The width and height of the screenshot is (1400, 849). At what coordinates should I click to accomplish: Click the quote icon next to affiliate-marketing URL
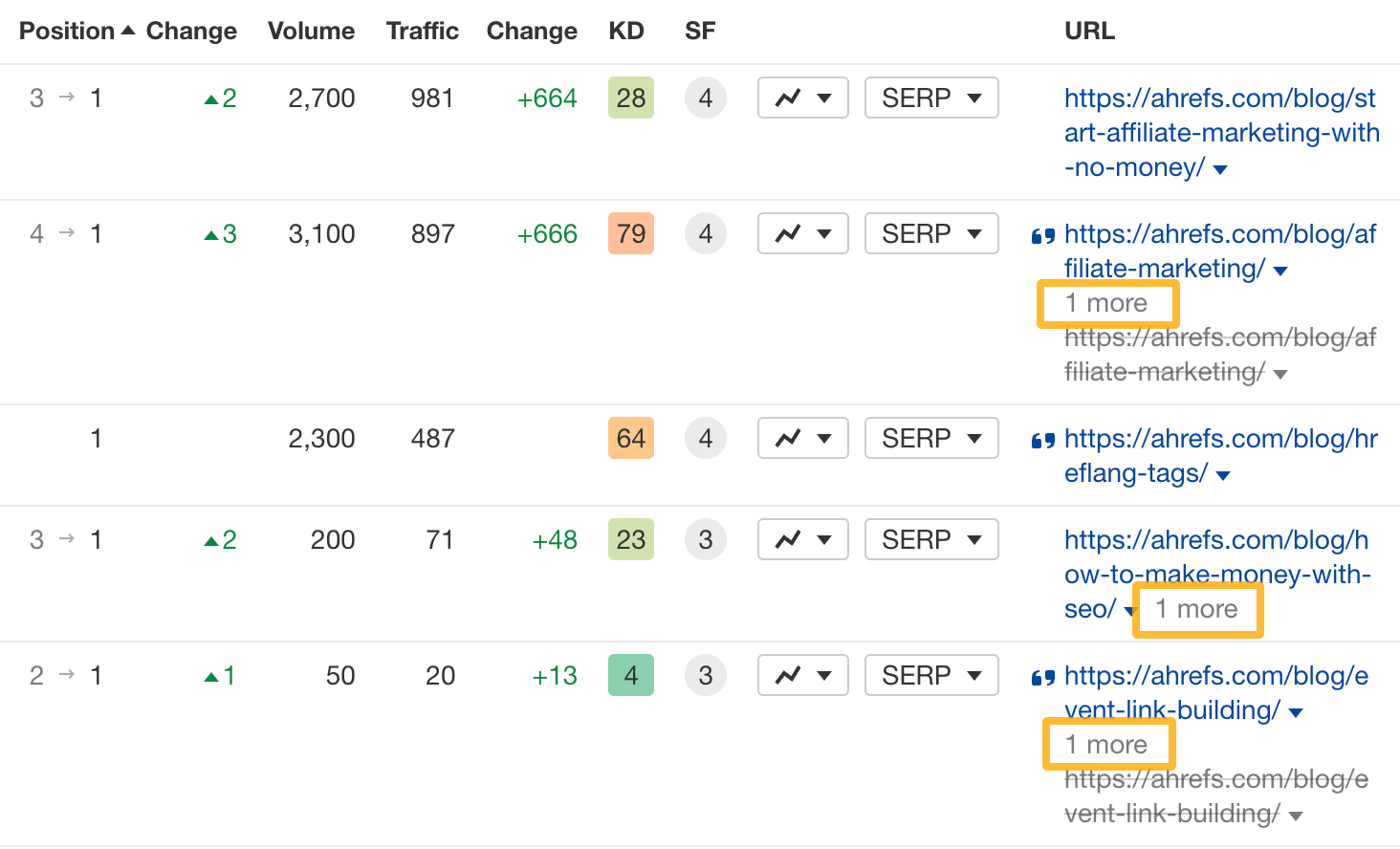pos(1042,235)
